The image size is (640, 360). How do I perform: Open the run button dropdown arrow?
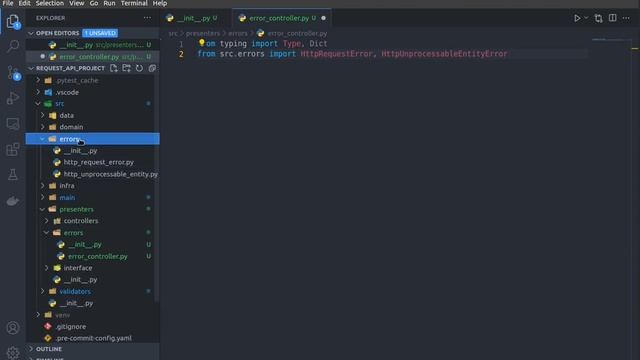pyautogui.click(x=586, y=18)
